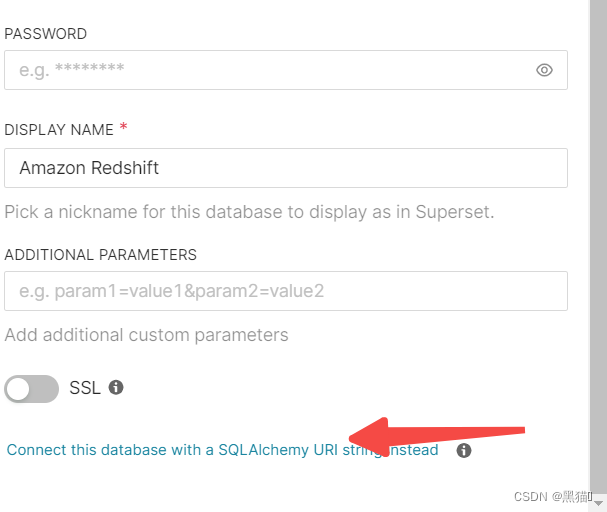The width and height of the screenshot is (607, 512).
Task: Click the red arrow annotation
Action: (437, 437)
